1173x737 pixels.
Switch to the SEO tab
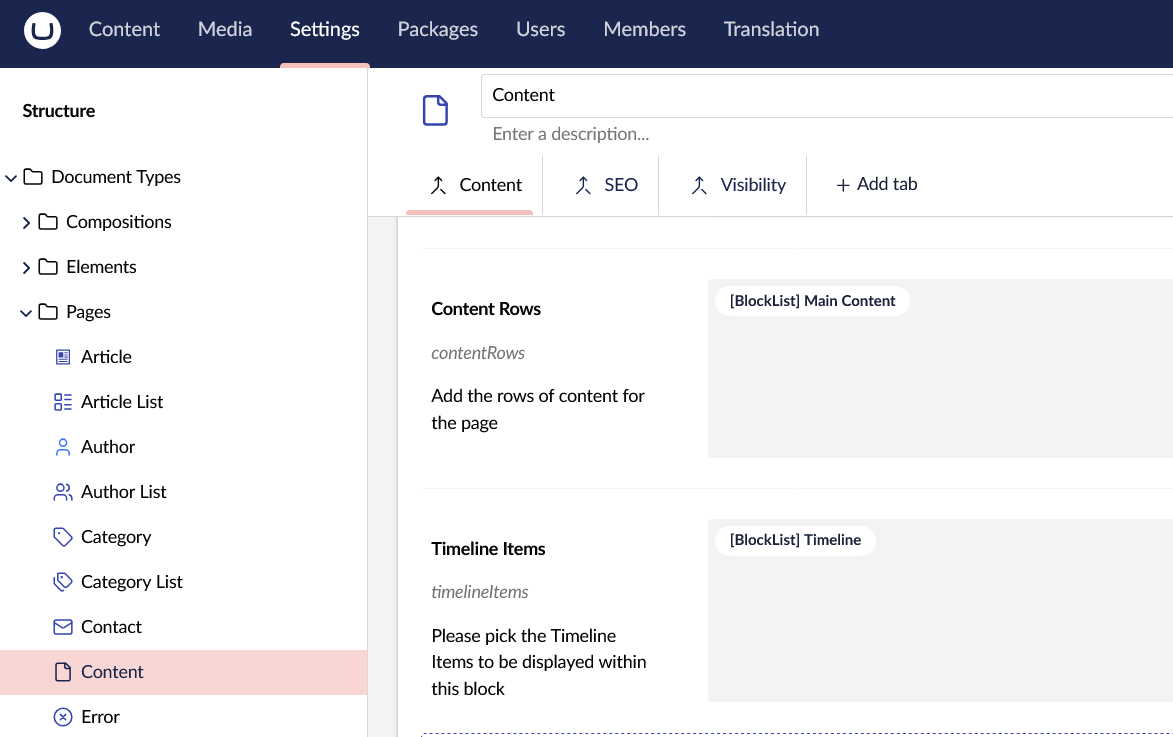coord(608,185)
